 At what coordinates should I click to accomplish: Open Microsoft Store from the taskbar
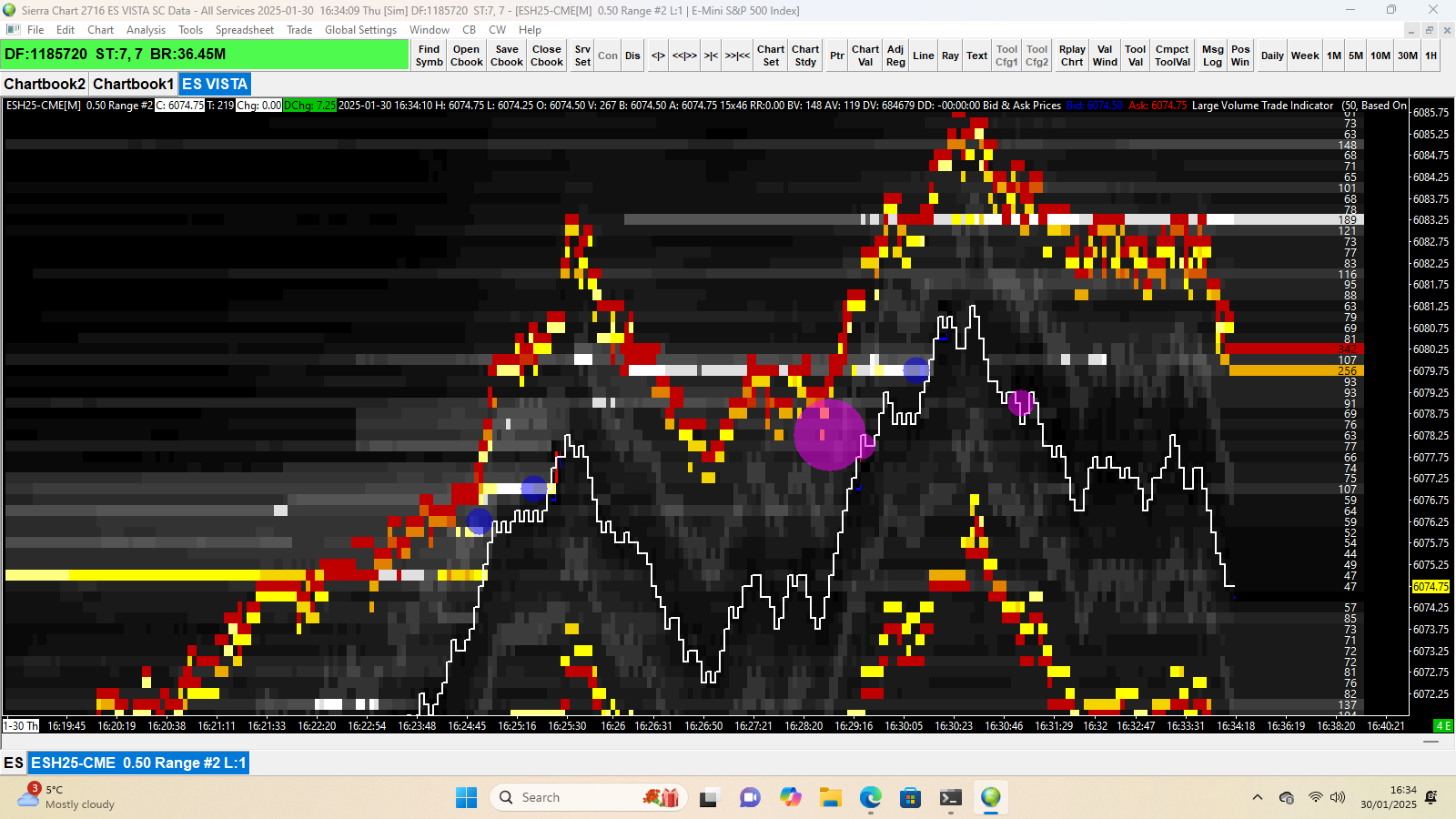(910, 798)
